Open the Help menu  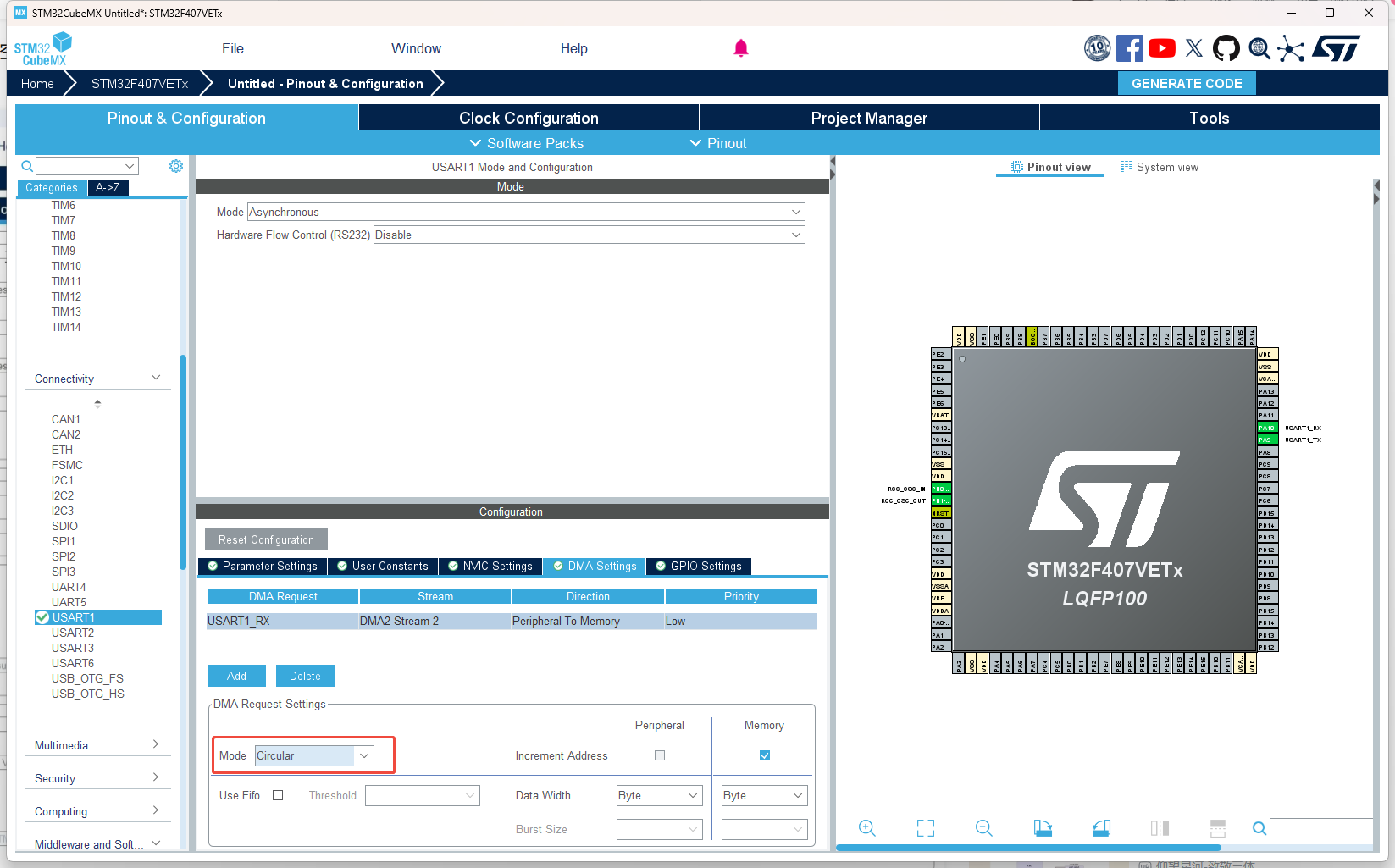pyautogui.click(x=573, y=48)
